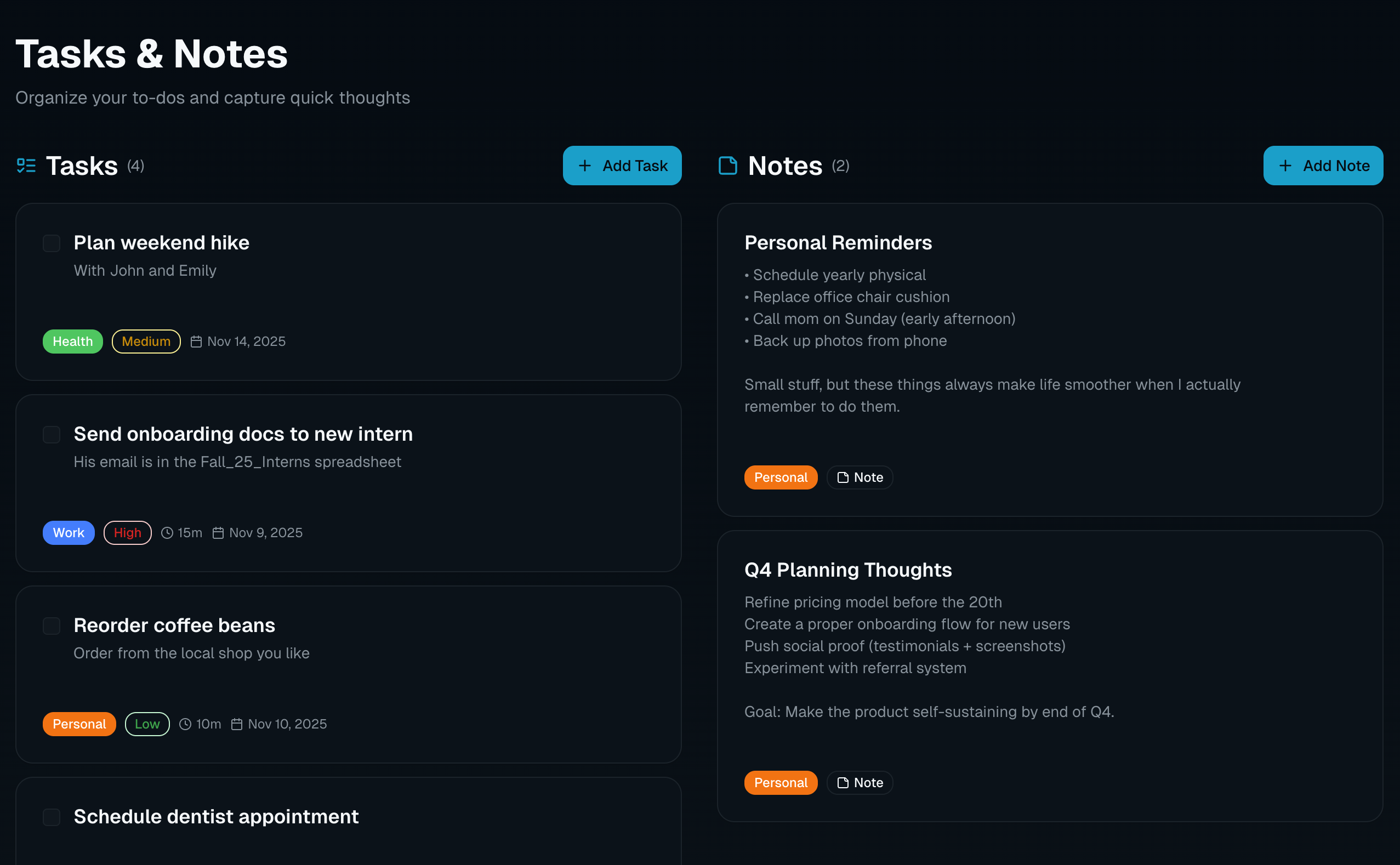Screen dimensions: 1400x865
Task: Open Schedule dentist appointment task title
Action: 217,816
